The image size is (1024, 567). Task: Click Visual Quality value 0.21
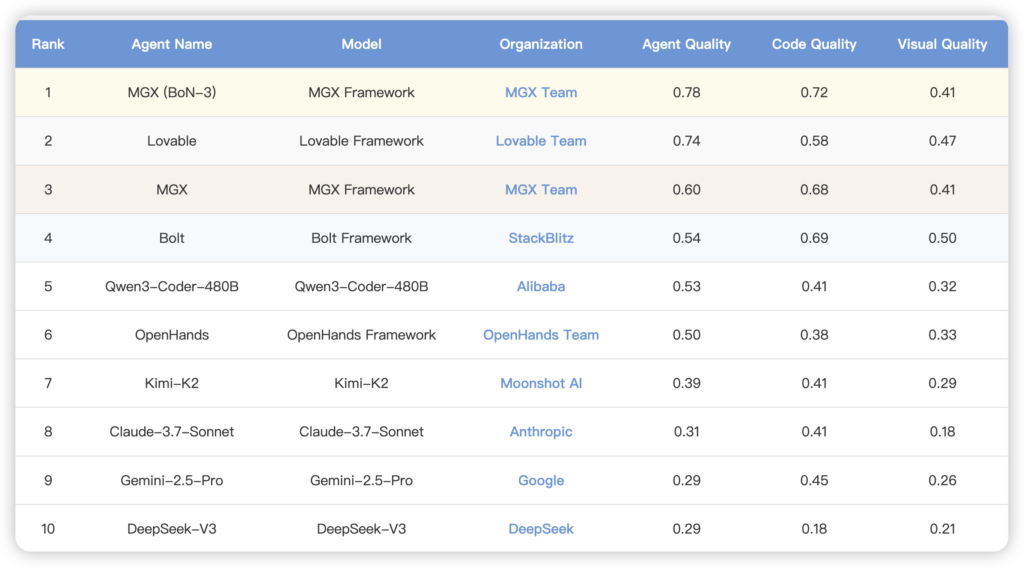942,528
